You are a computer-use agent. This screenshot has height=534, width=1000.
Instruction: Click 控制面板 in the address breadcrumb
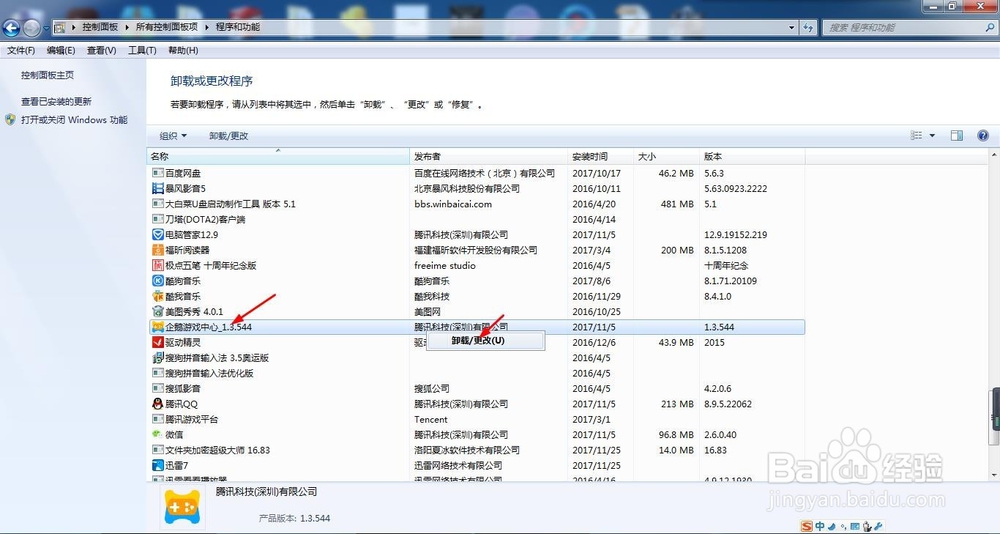click(x=100, y=27)
